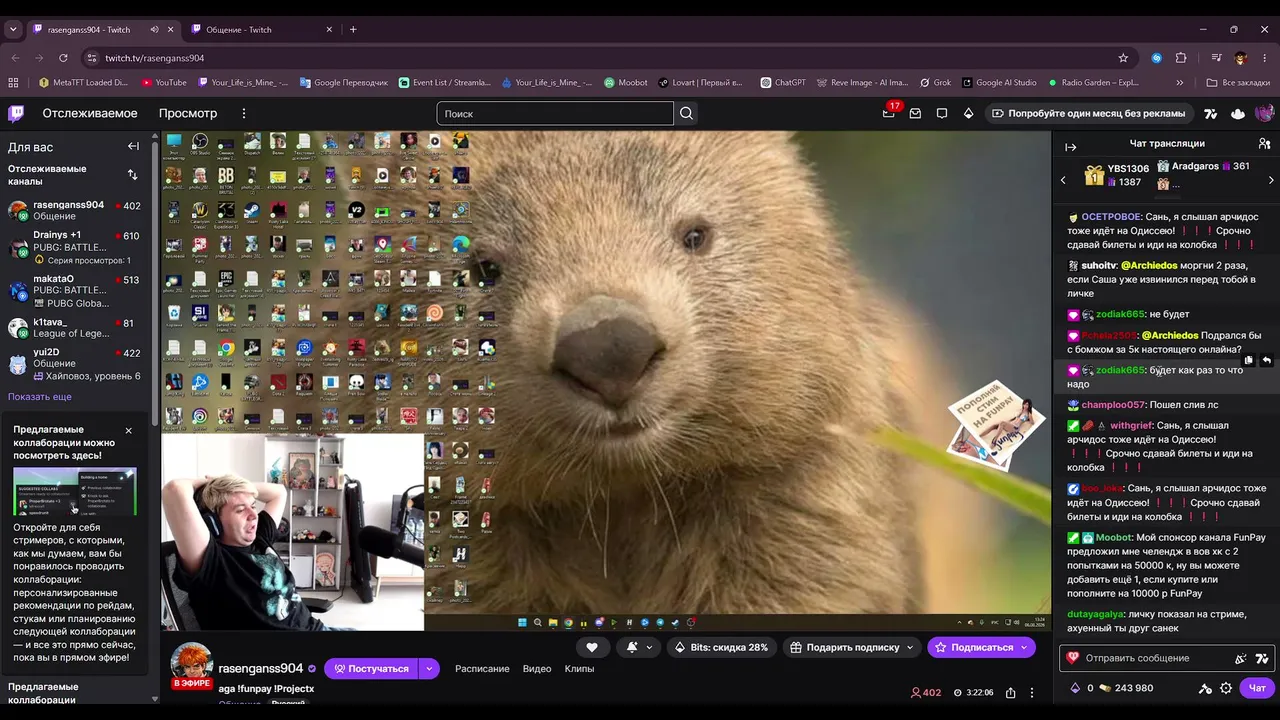Viewport: 1280px width, 720px height.
Task: Share the stream with share icon
Action: 1011,692
